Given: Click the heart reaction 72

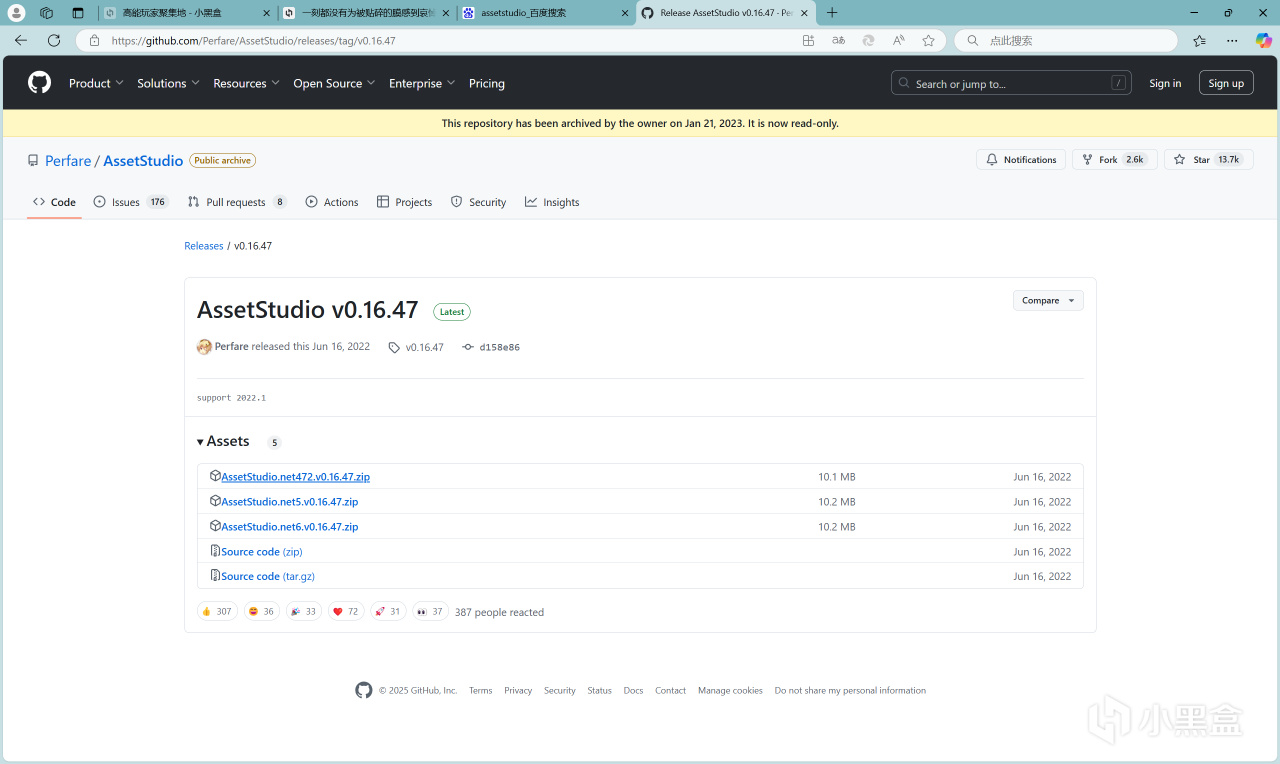Looking at the screenshot, I should tap(345, 611).
